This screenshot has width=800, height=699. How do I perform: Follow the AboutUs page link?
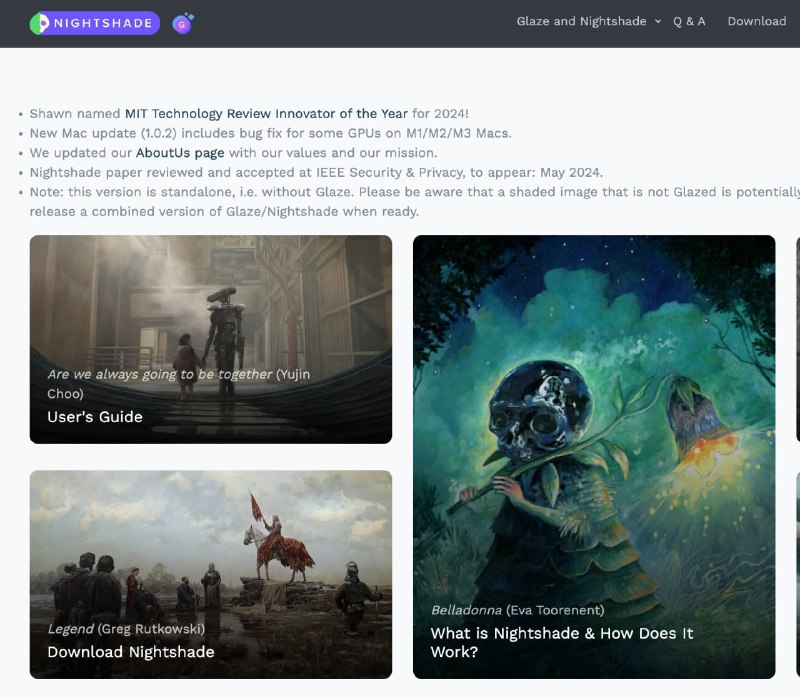(x=180, y=153)
